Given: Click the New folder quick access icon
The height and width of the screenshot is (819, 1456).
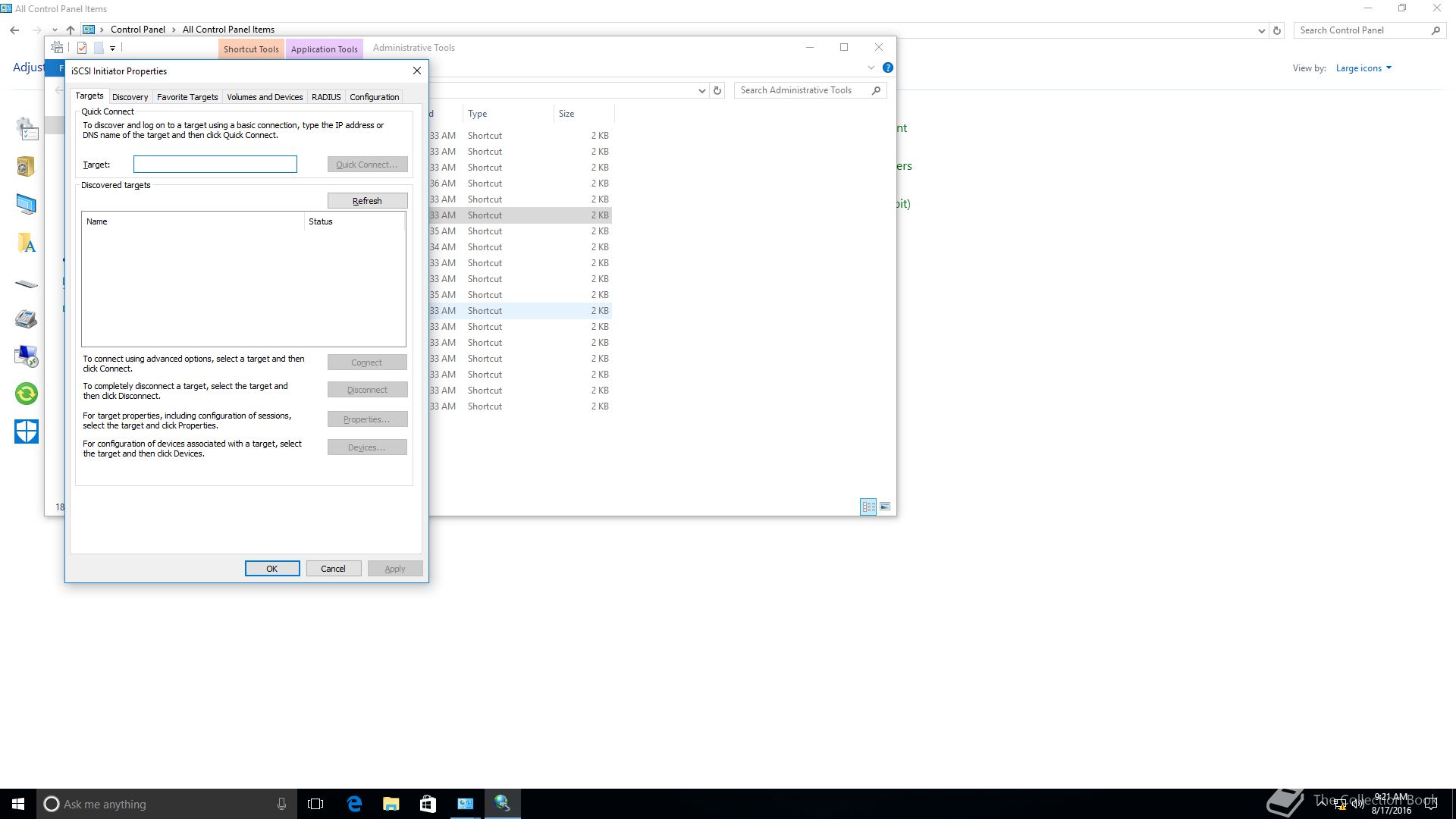Looking at the screenshot, I should click(x=99, y=48).
